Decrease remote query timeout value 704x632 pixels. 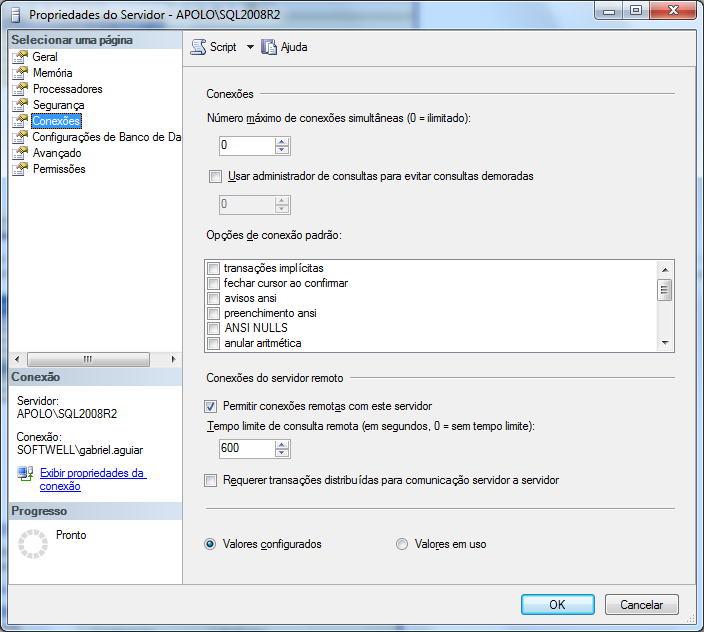(282, 453)
